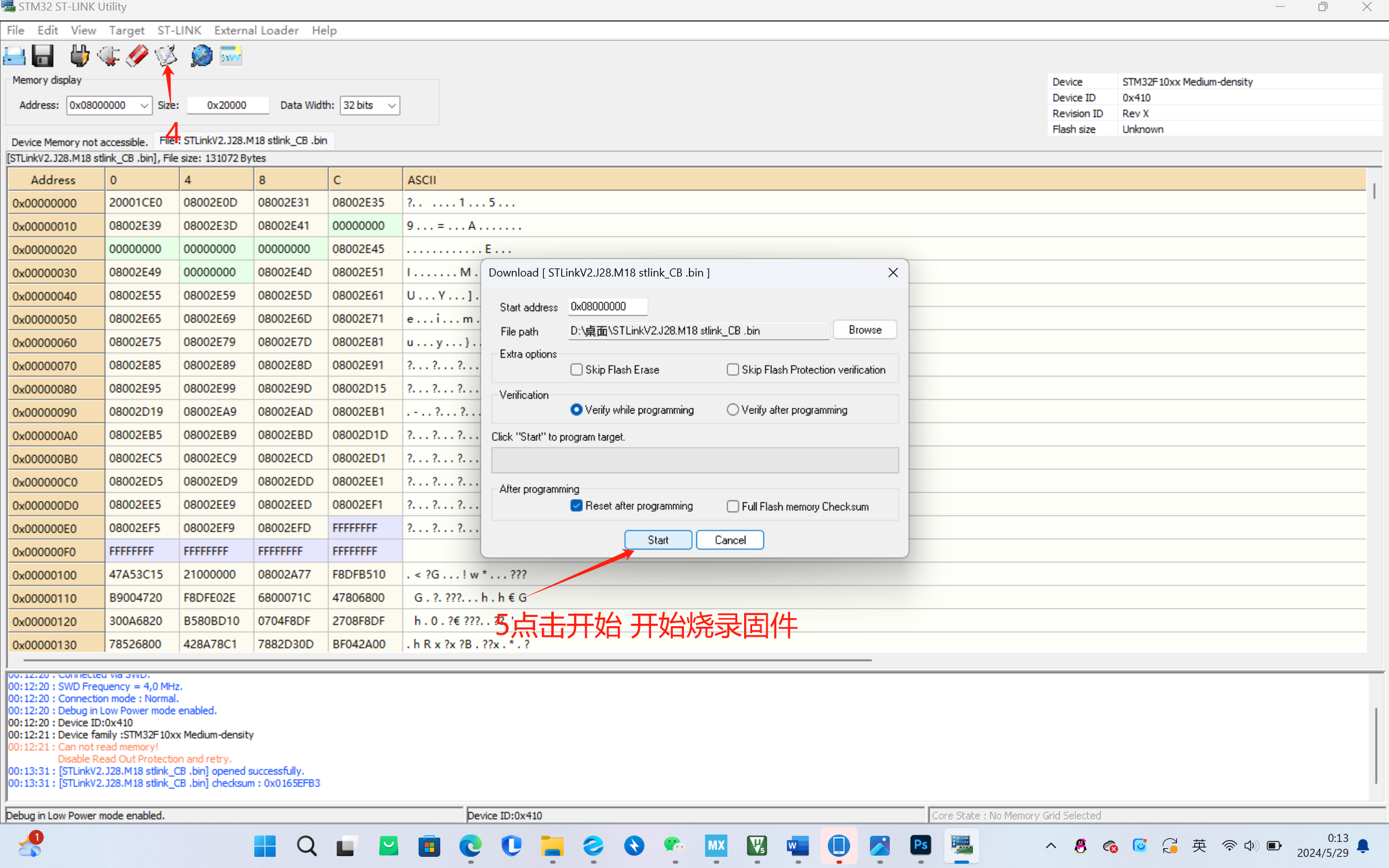Click the Size input field
The height and width of the screenshot is (868, 1389).
coord(227,105)
